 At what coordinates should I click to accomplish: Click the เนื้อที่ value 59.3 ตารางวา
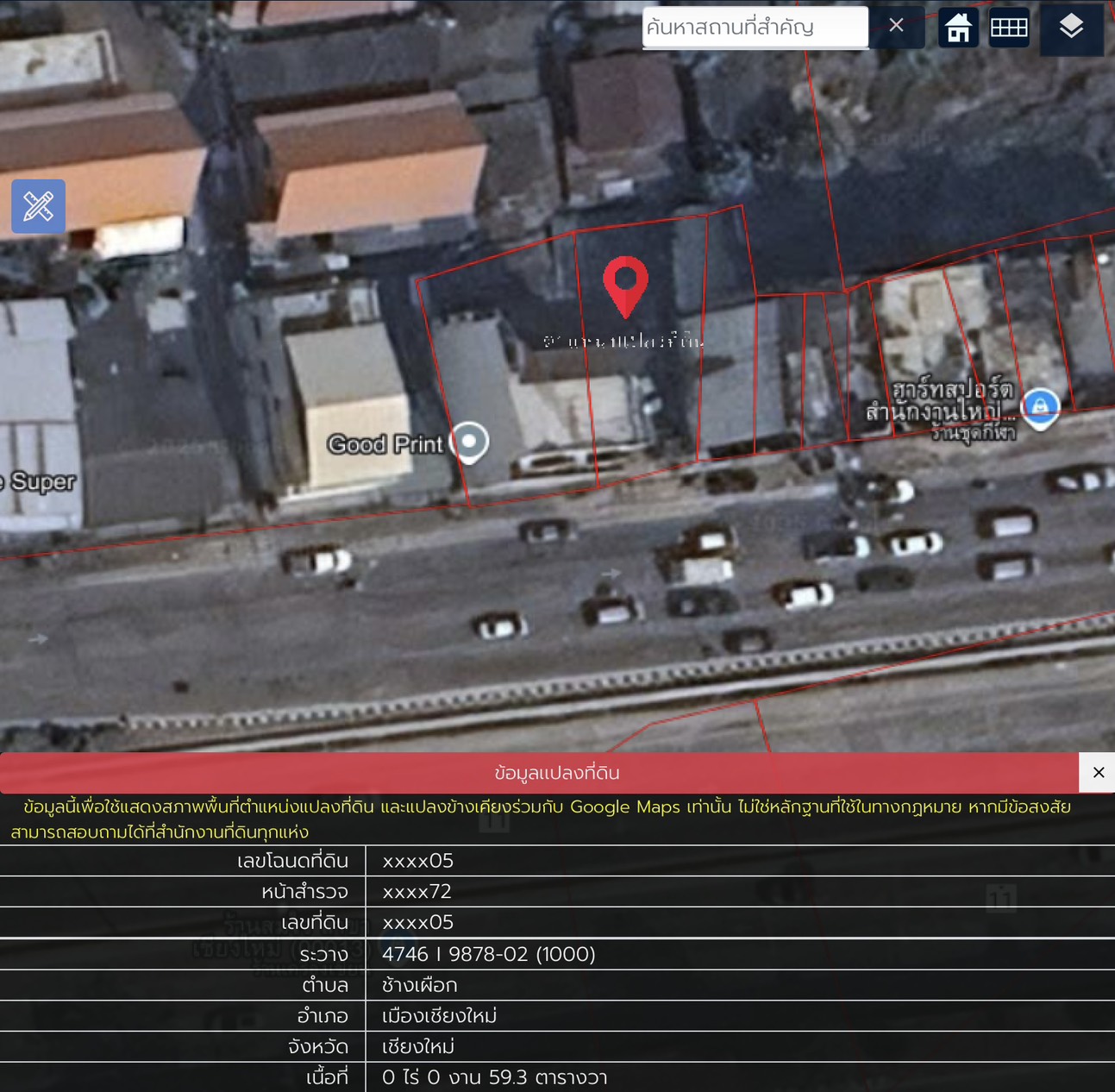pos(495,1077)
